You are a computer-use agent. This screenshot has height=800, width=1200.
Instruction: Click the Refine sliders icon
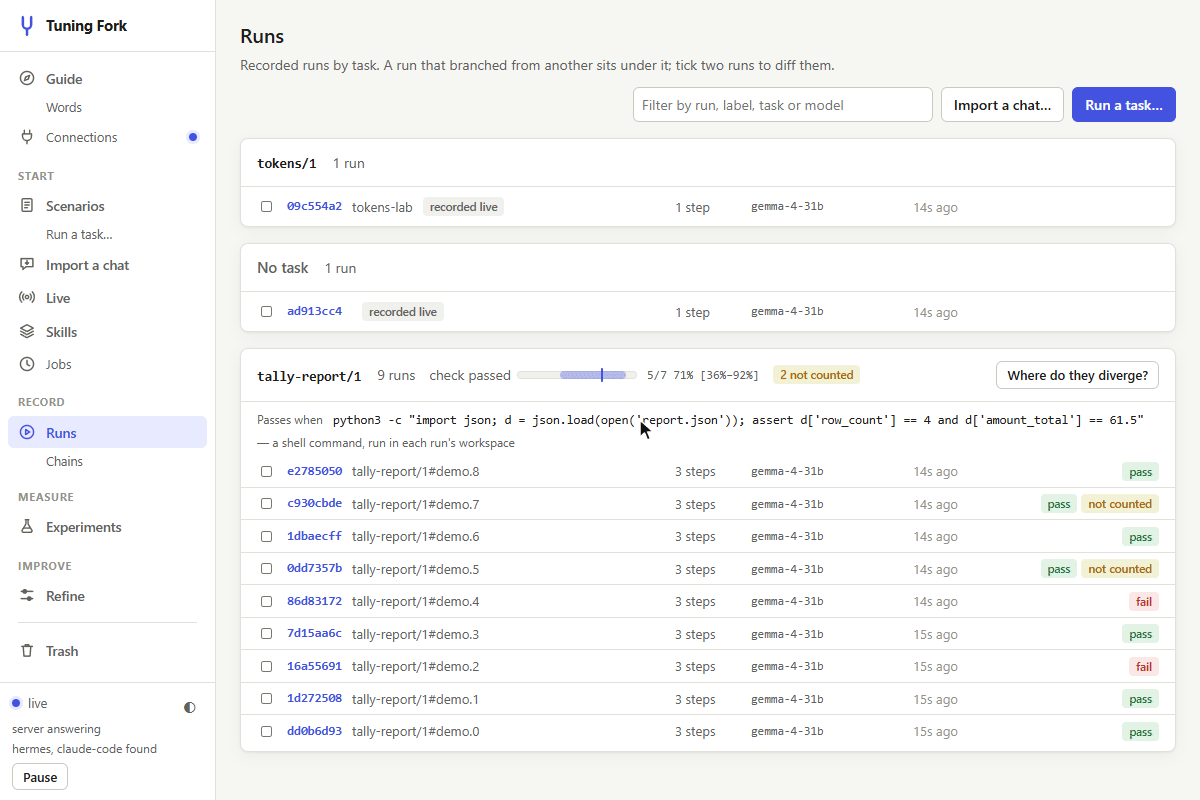click(27, 596)
